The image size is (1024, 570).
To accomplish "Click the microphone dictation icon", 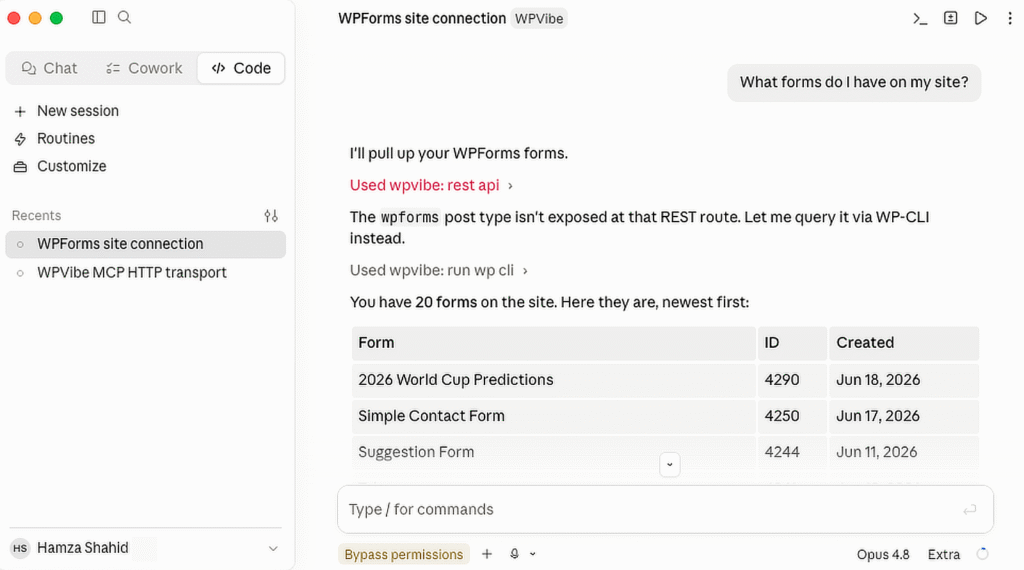I will (x=515, y=554).
